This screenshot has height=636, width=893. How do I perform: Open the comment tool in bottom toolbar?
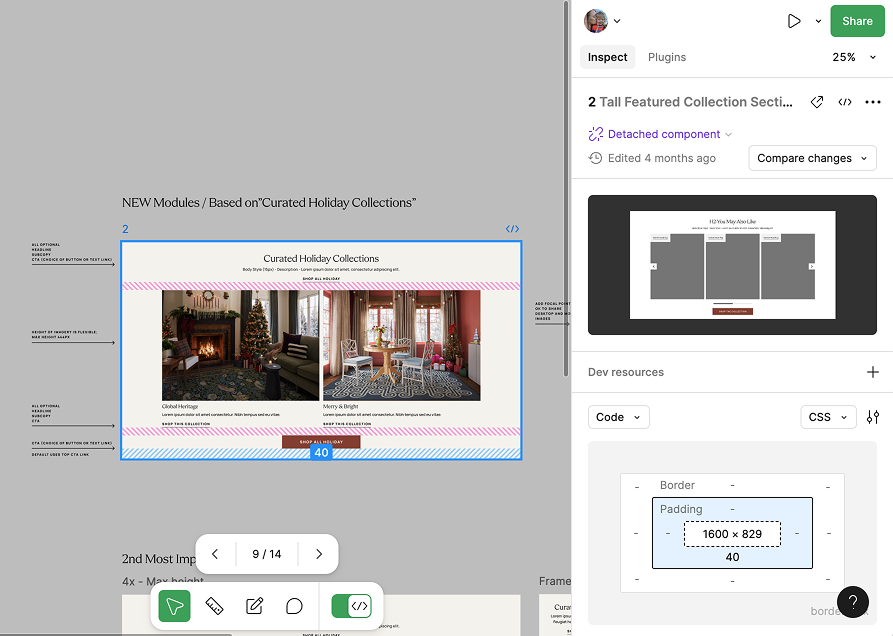coord(294,605)
